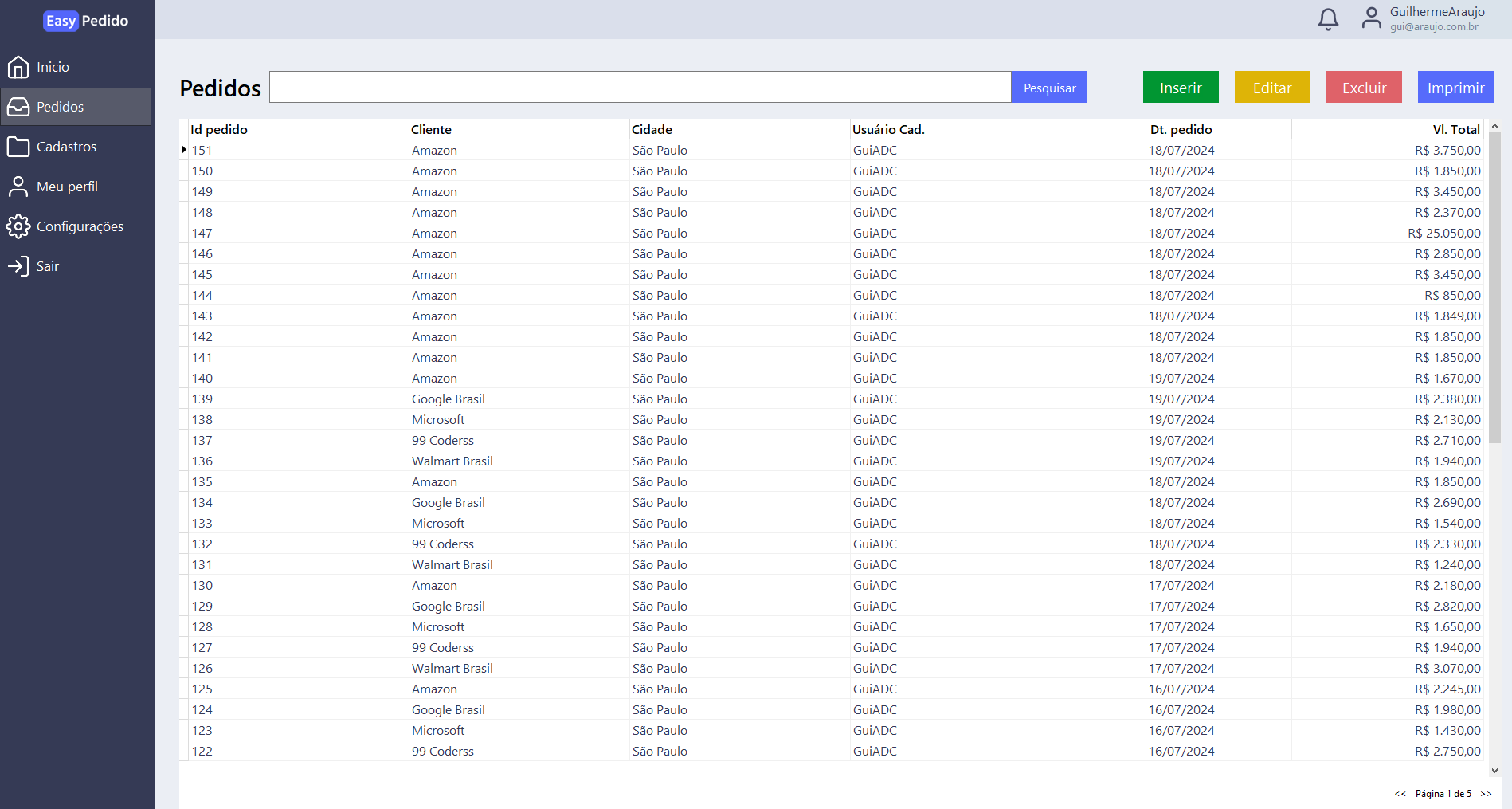
Task: Click the table scrollbar down arrow
Action: pos(1494,771)
